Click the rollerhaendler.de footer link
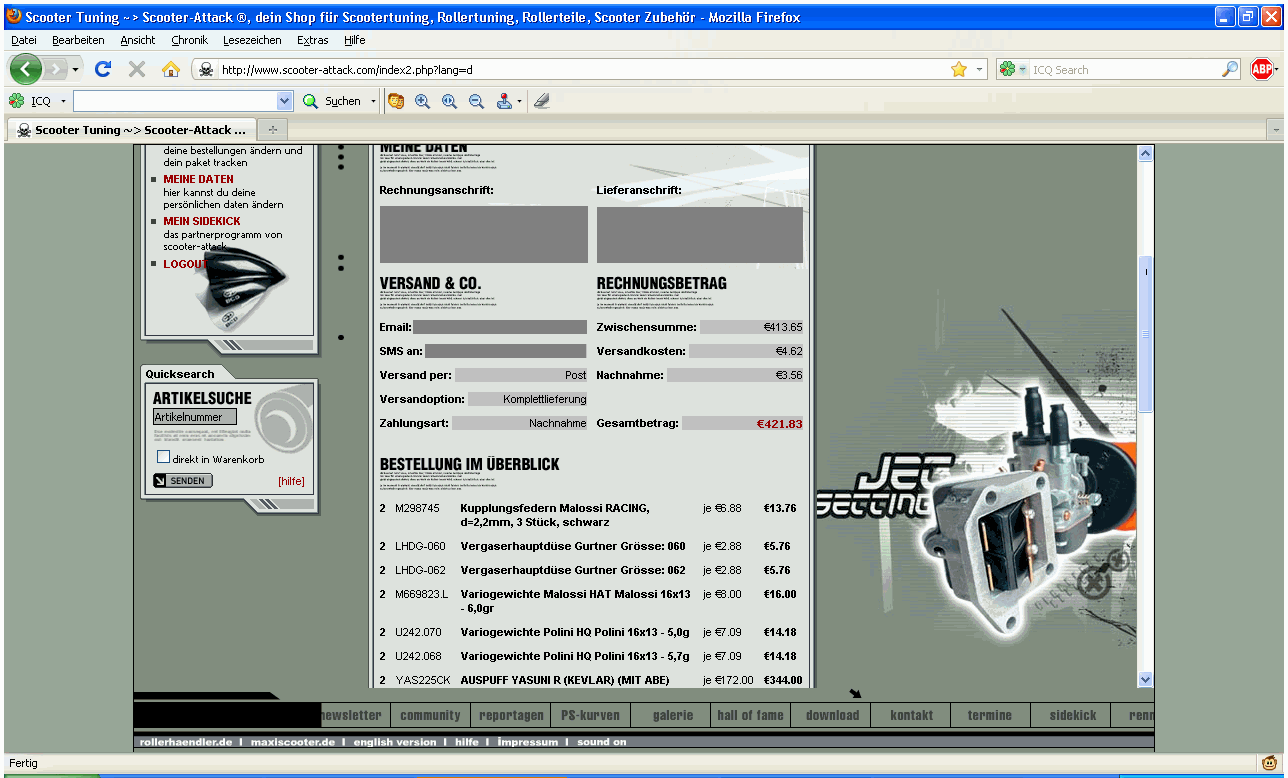Screen dimensions: 1288x778 point(186,742)
